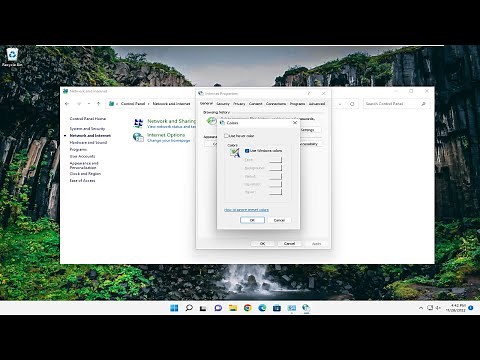Open Recycle Bin on desktop
The image size is (480, 360).
12,57
